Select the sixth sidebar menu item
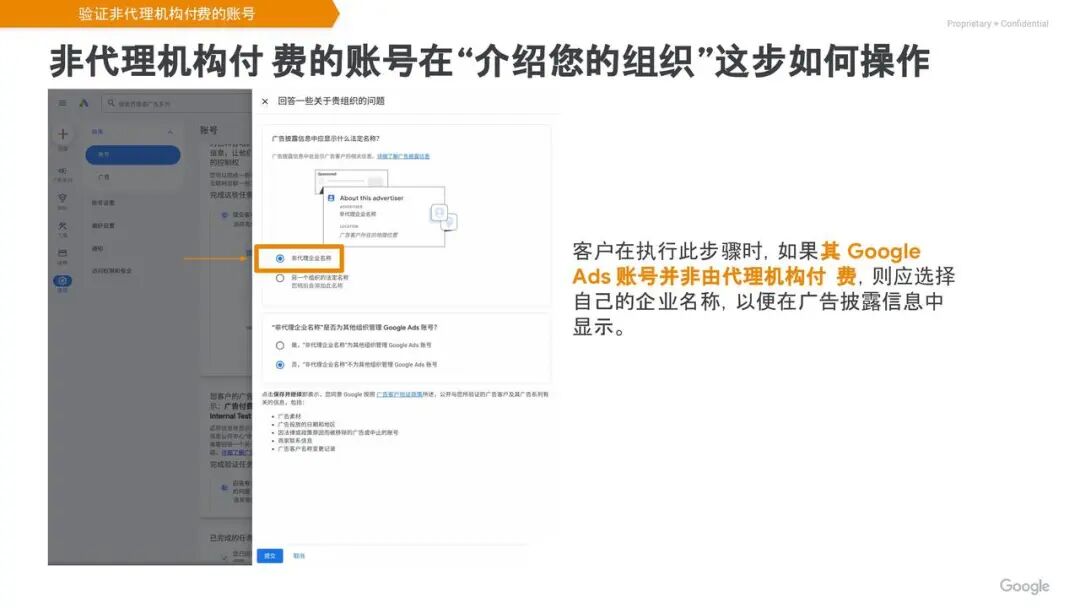1080x608 pixels. coord(98,249)
